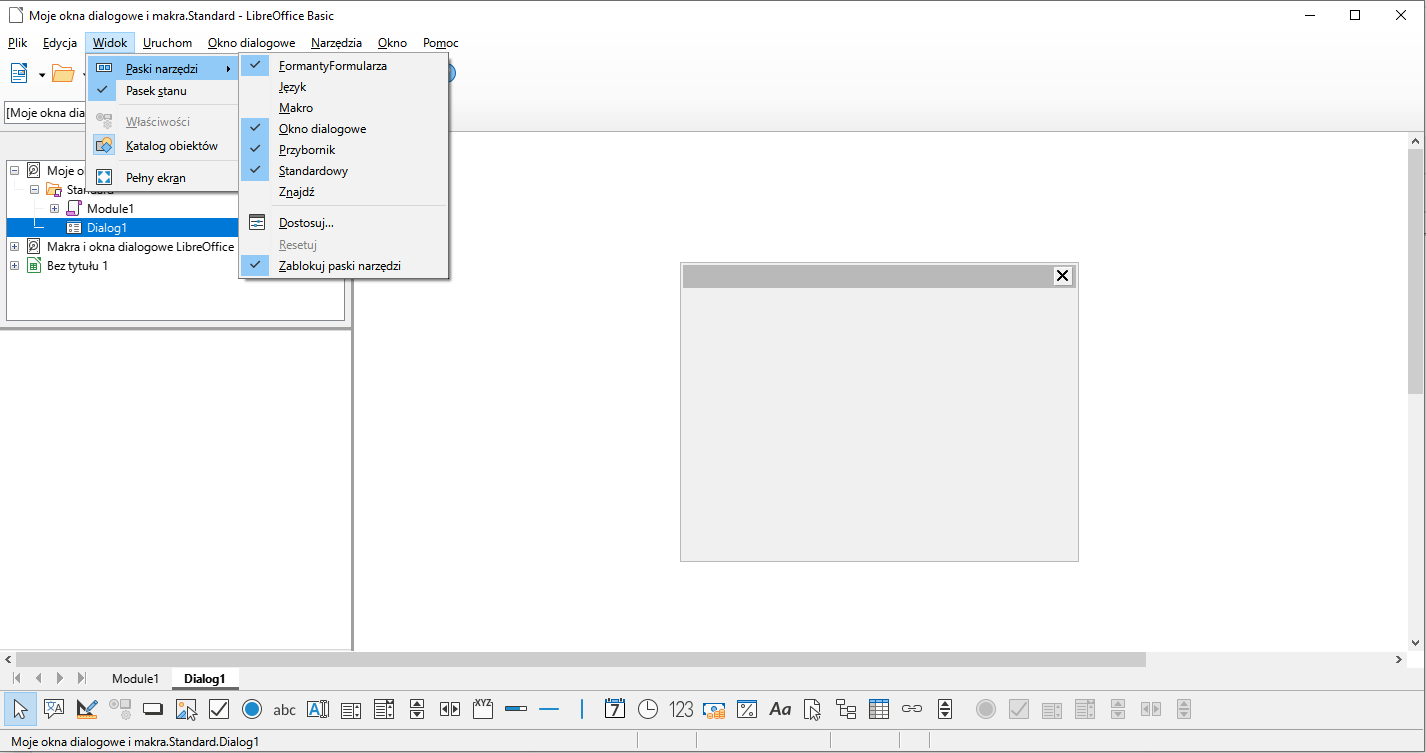Jump to first tab with navigation arrow
This screenshot has height=753, width=1426.
click(x=16, y=678)
